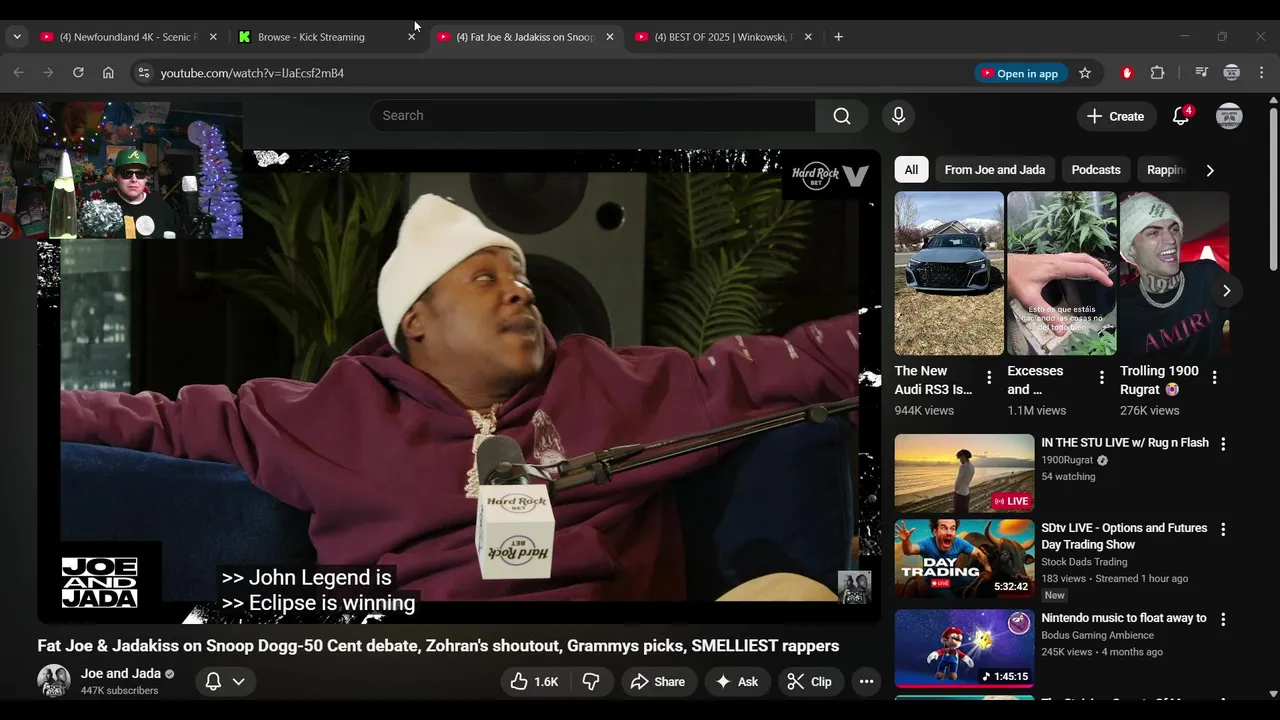Open The New Audi RS3 short thumbnail
This screenshot has width=1280, height=720.
pyautogui.click(x=949, y=273)
